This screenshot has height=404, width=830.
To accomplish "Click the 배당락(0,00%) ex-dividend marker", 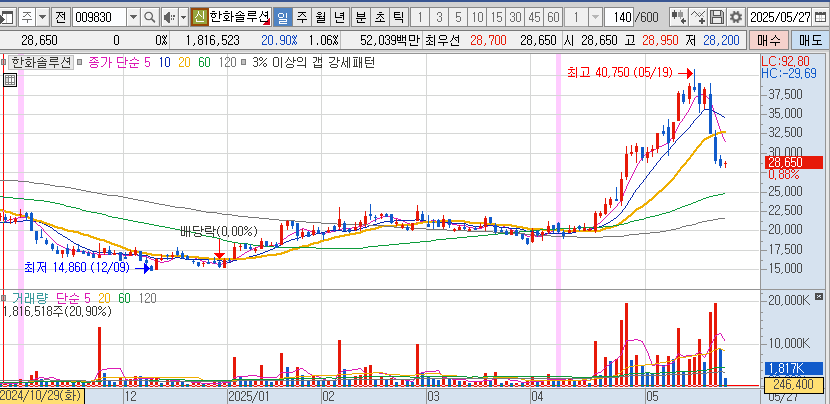I will pos(219,231).
